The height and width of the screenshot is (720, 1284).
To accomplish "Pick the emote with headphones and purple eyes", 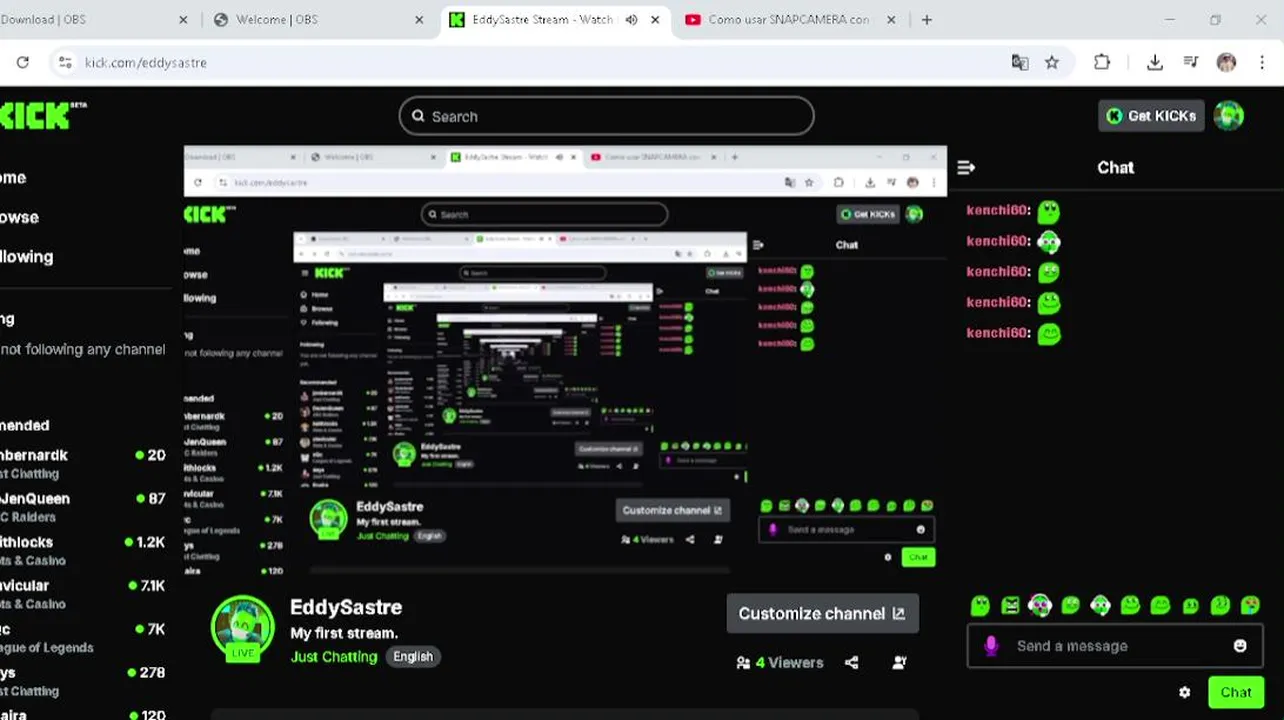I will [1040, 605].
